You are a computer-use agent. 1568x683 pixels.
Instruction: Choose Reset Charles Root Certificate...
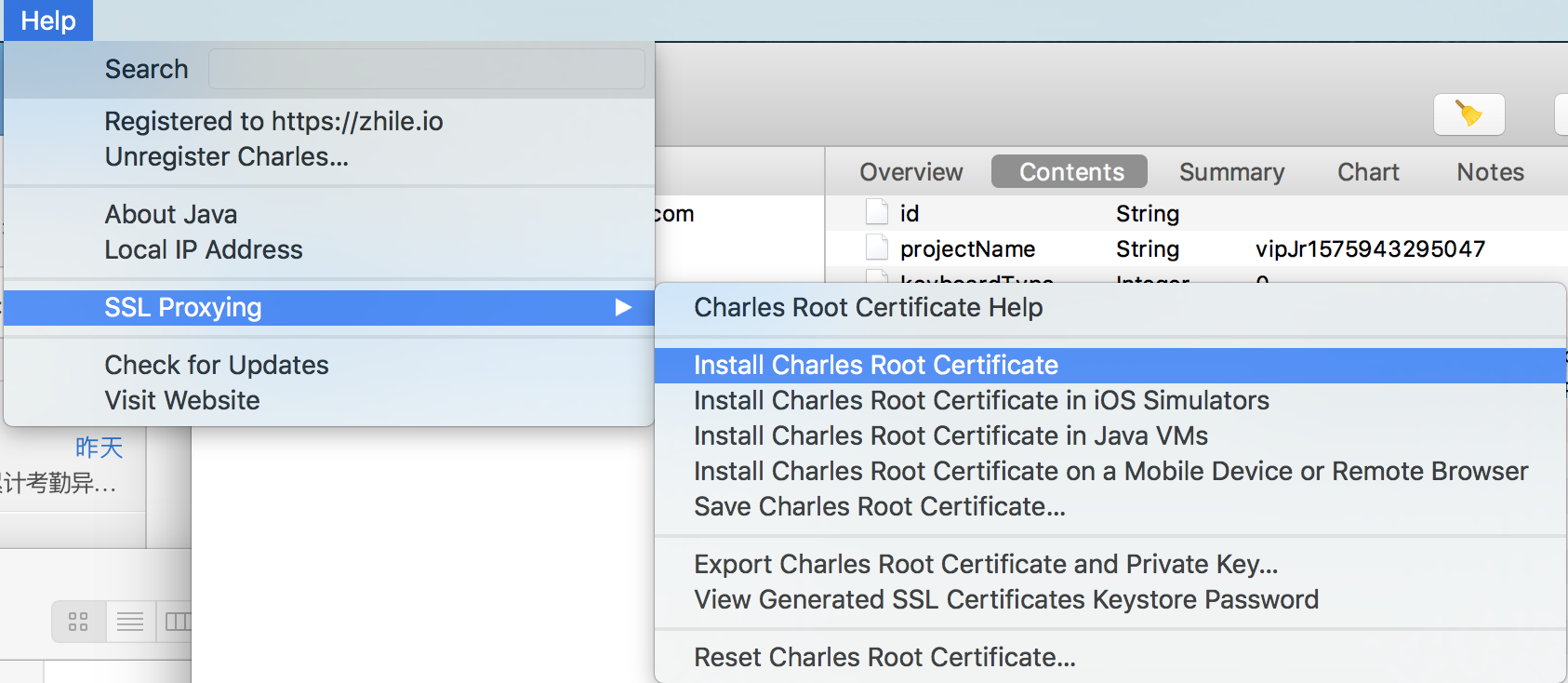(1110, 657)
